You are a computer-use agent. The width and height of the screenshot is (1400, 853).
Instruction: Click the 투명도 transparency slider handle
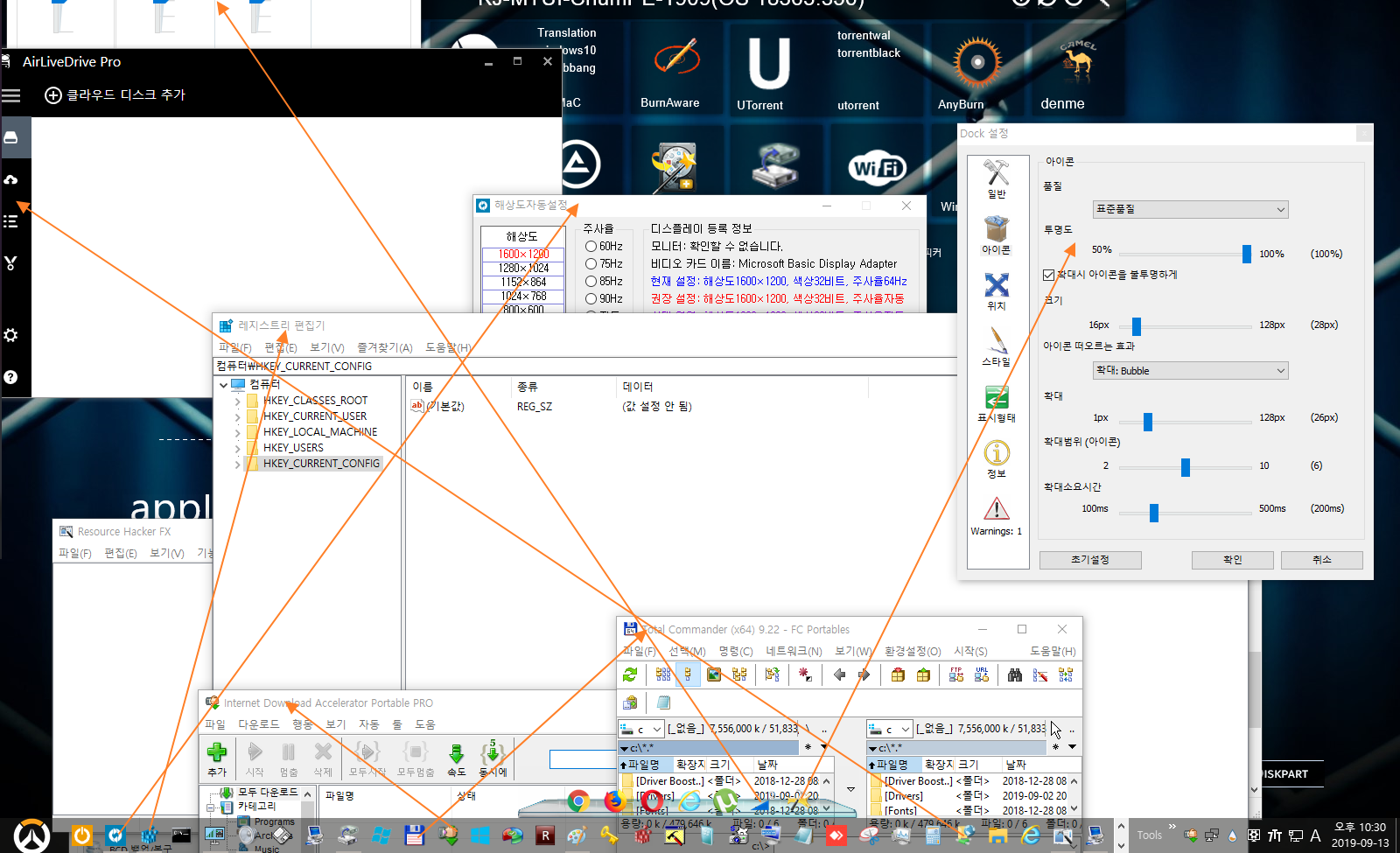click(x=1247, y=255)
